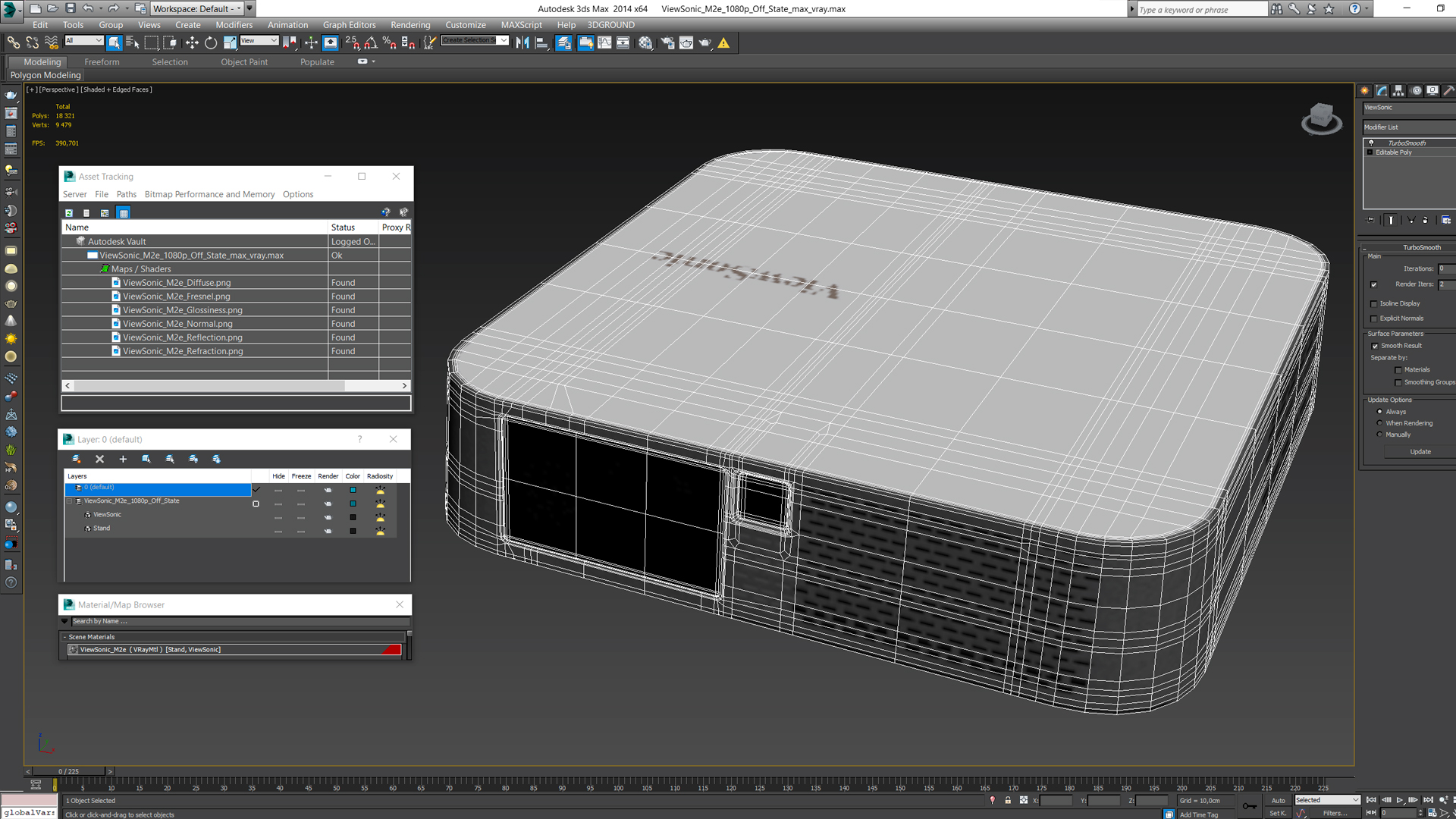This screenshot has height=819, width=1456.
Task: Switch to Object Paint ribbon tab
Action: [244, 62]
